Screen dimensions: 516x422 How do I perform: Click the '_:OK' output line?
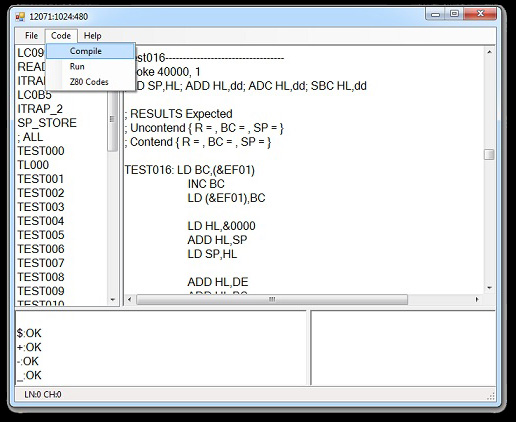(29, 375)
